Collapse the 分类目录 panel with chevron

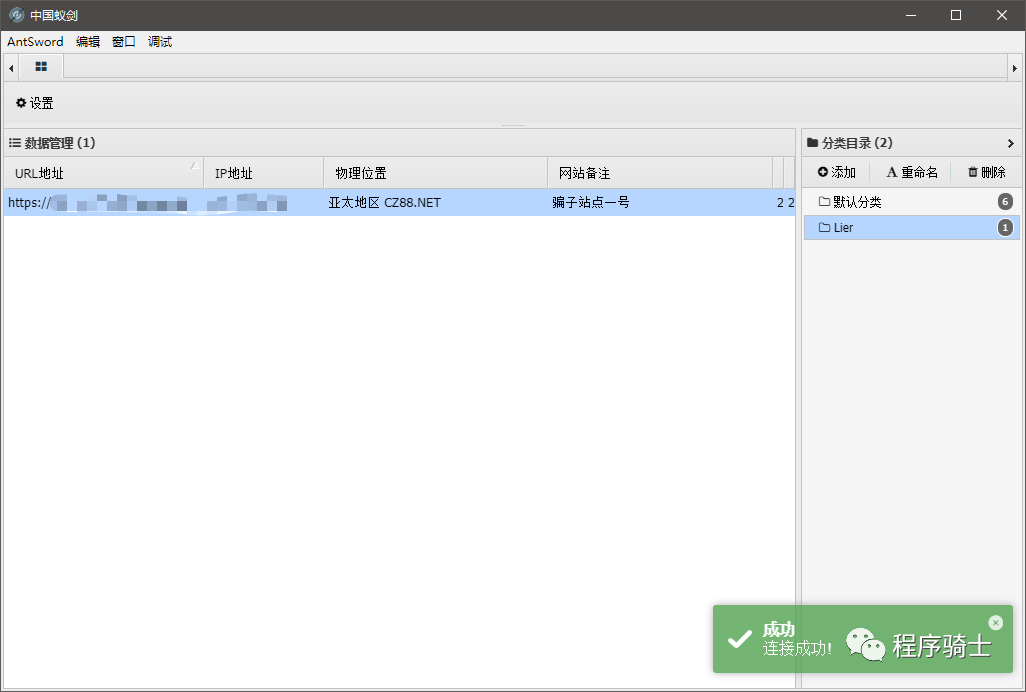click(x=1010, y=143)
